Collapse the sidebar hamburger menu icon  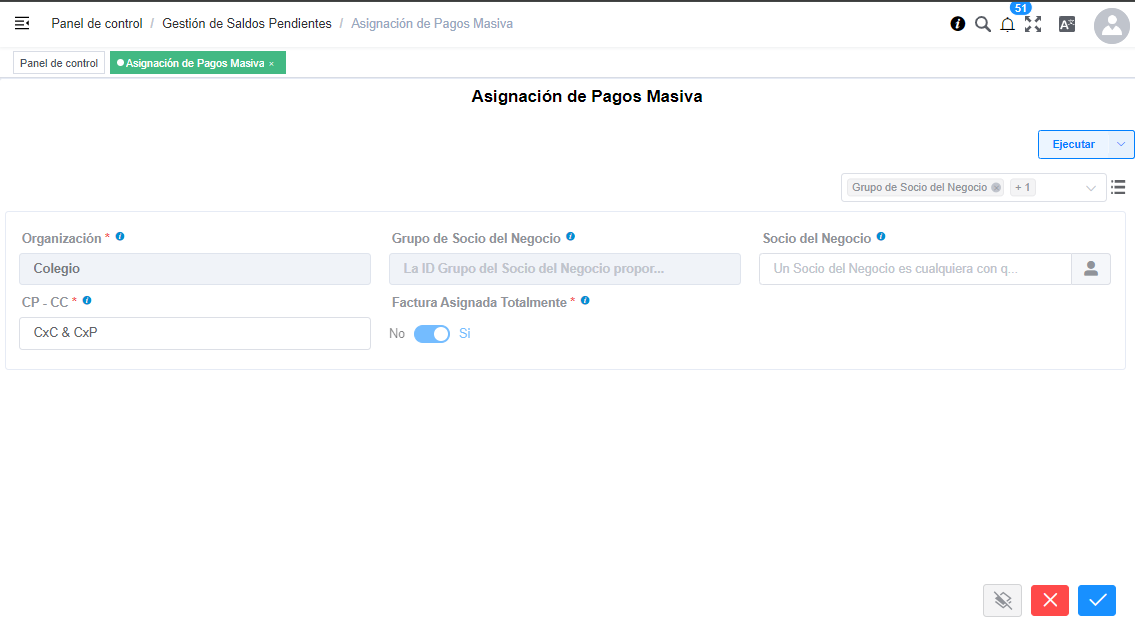22,24
